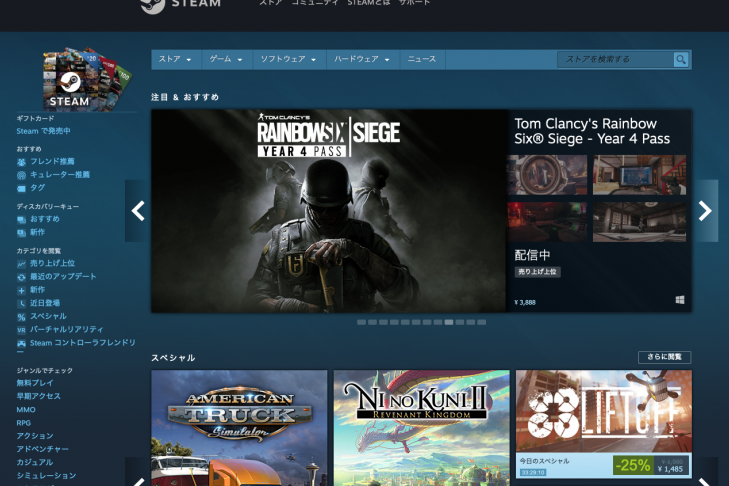View the dojo interior screenshot thumbnail
The height and width of the screenshot is (486, 729).
(x=639, y=222)
